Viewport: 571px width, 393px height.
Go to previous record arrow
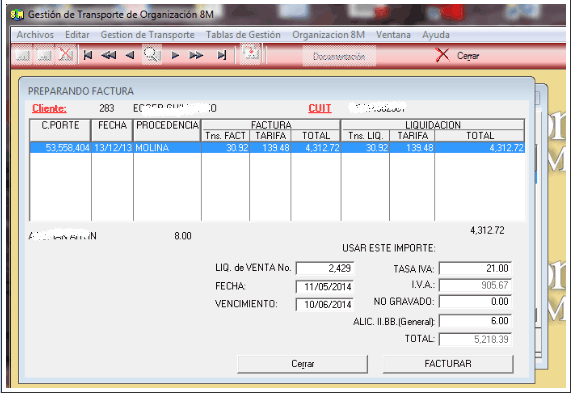pos(130,55)
